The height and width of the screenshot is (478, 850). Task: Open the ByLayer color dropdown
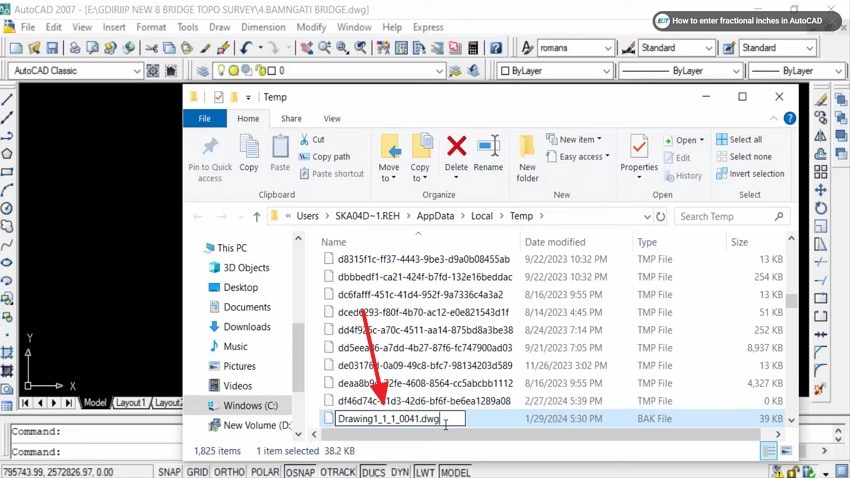606,71
